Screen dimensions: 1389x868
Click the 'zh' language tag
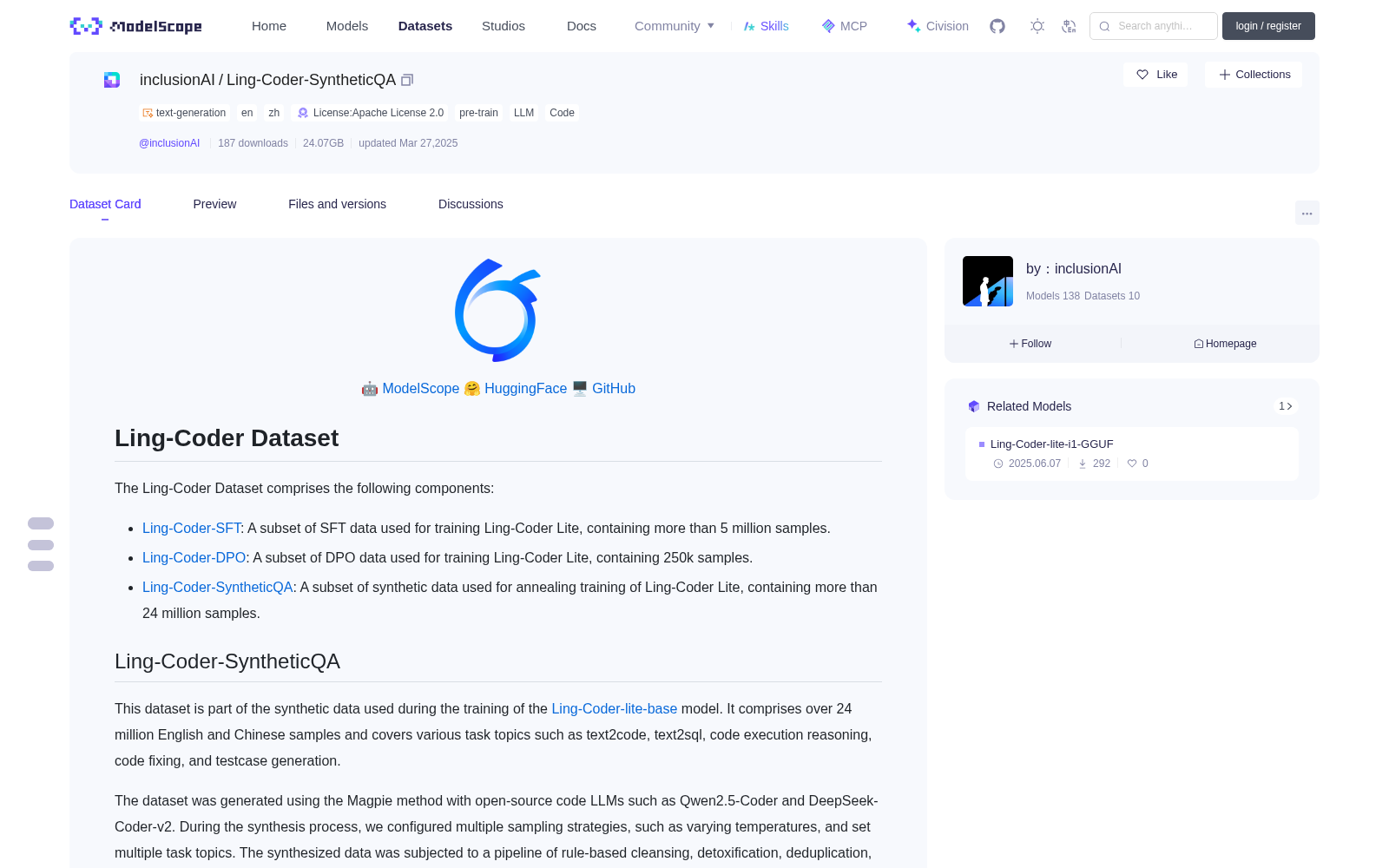pyautogui.click(x=274, y=113)
